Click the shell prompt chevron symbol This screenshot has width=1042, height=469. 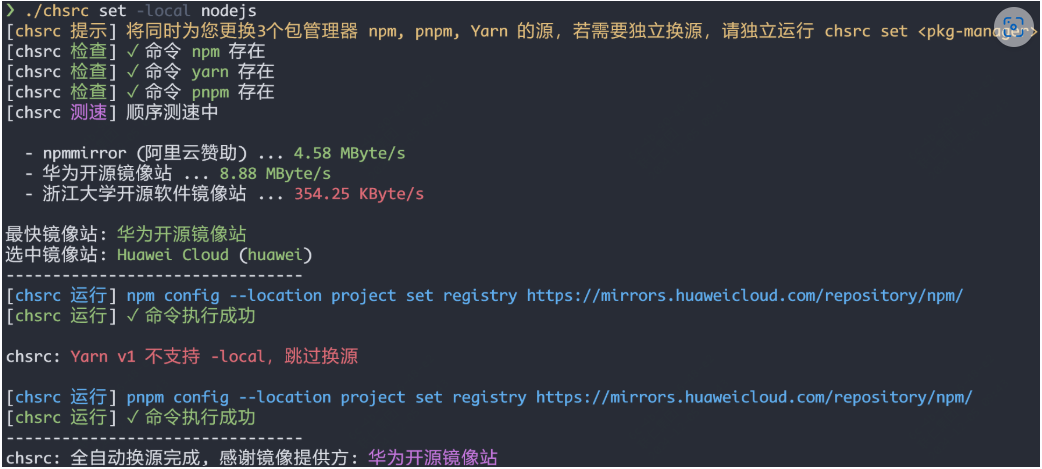(x=10, y=11)
